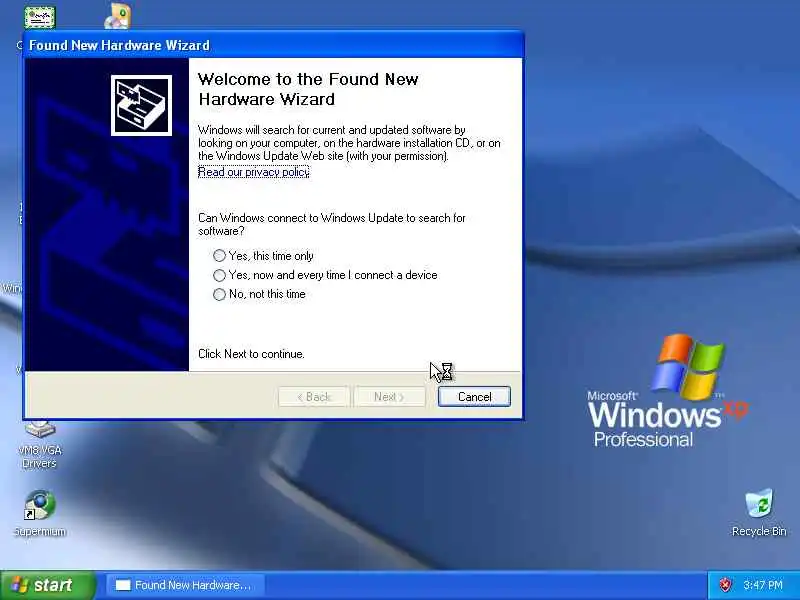Click the disabled Next button
The height and width of the screenshot is (600, 800).
tap(389, 396)
